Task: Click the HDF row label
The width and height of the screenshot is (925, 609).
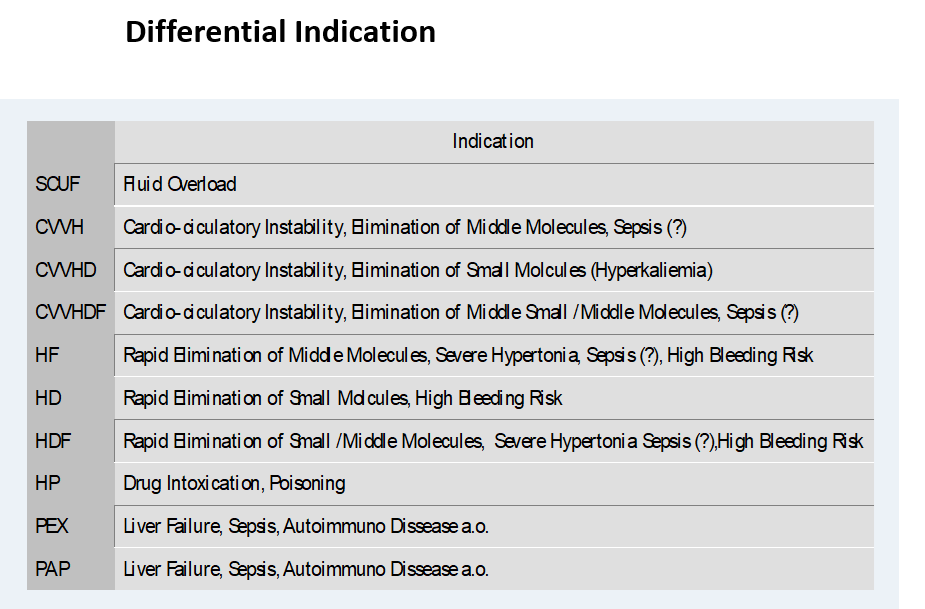Action: [x=53, y=441]
